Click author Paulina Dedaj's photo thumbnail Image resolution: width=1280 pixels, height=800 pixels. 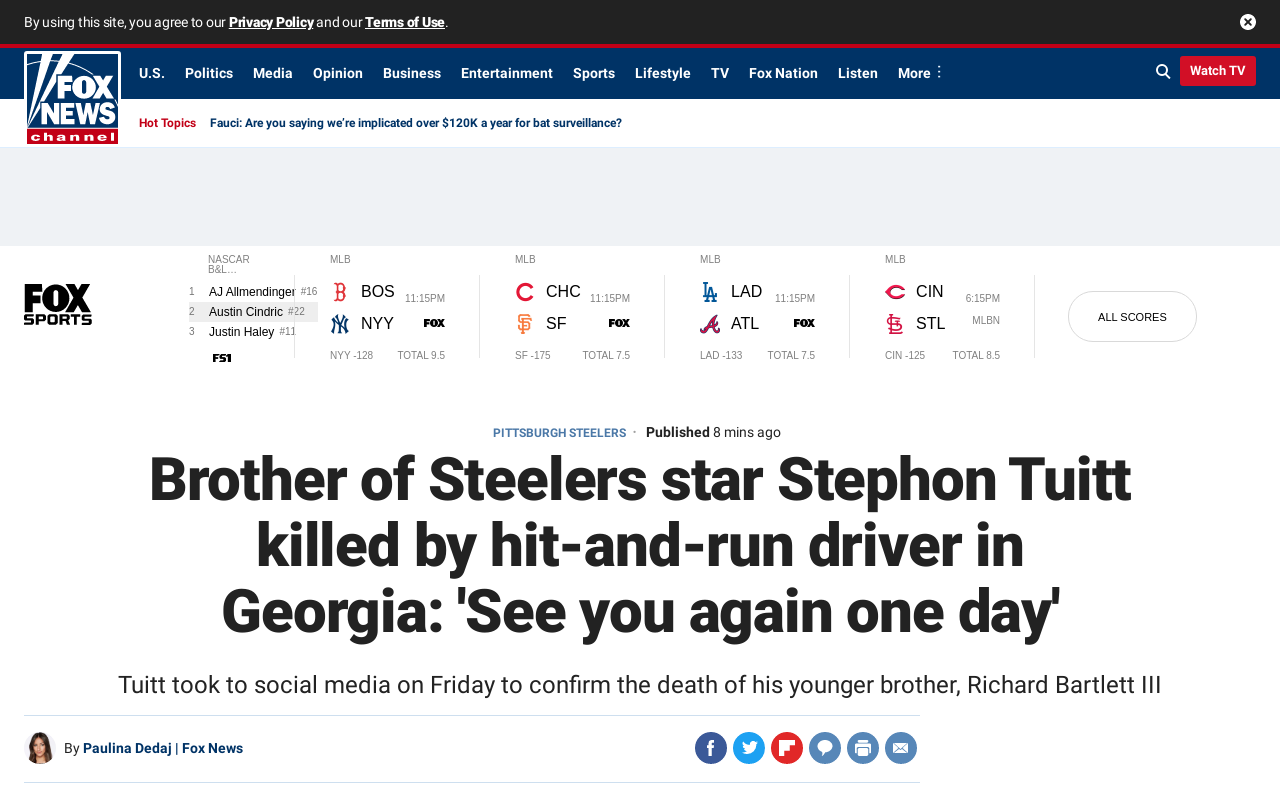point(40,748)
